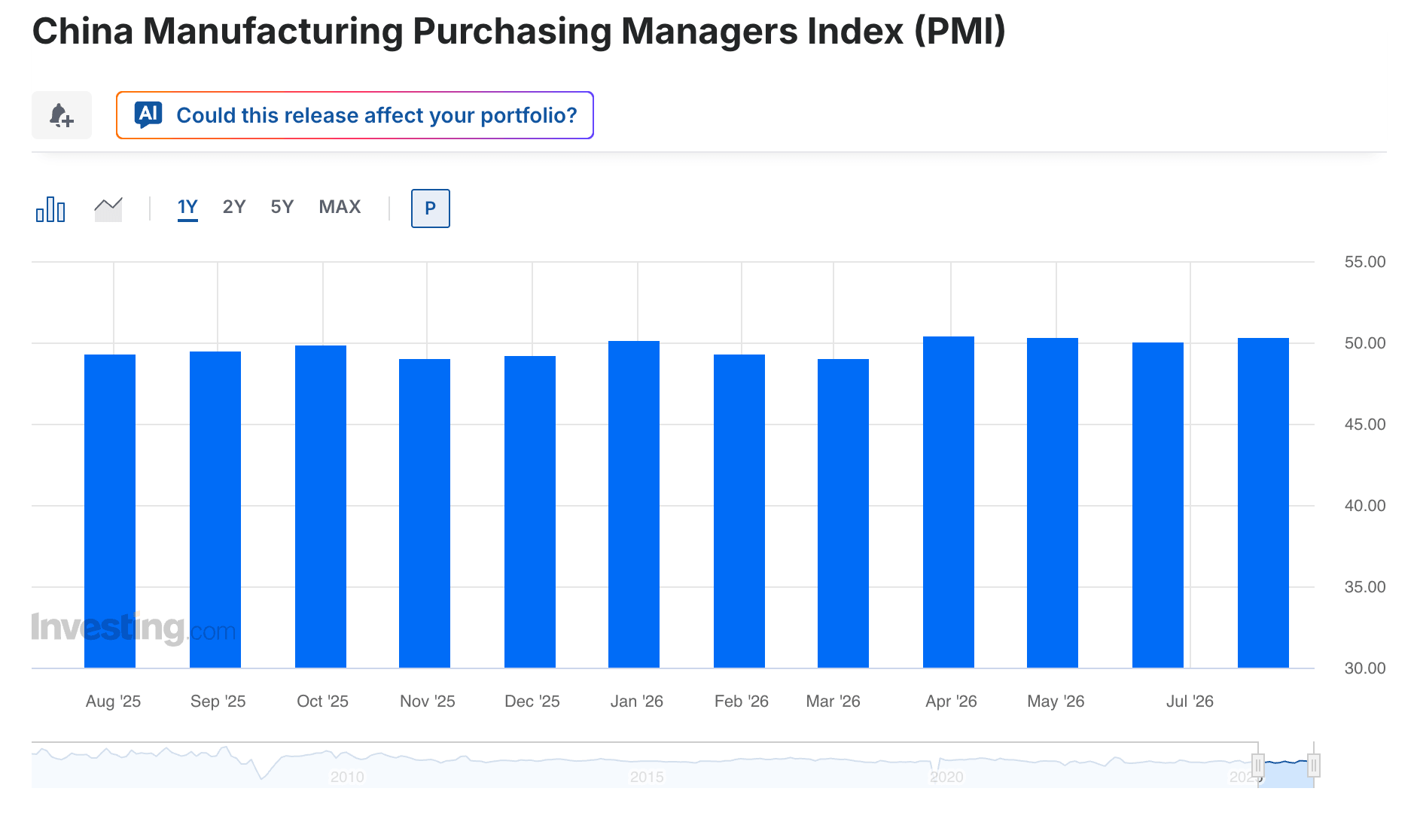Grab the right navigator range handle
This screenshot has width=1417, height=840.
tap(1313, 765)
